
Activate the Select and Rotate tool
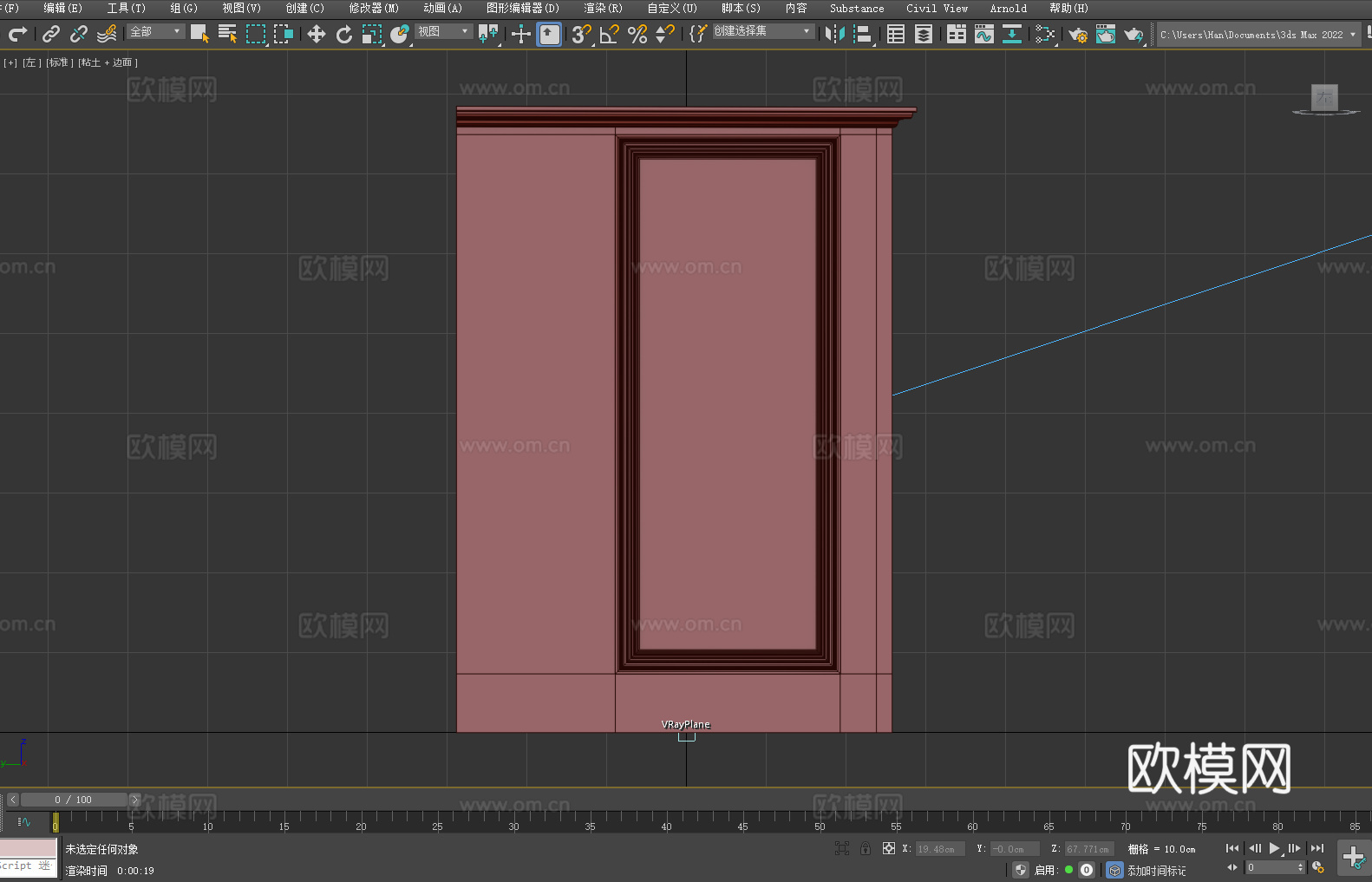point(344,34)
